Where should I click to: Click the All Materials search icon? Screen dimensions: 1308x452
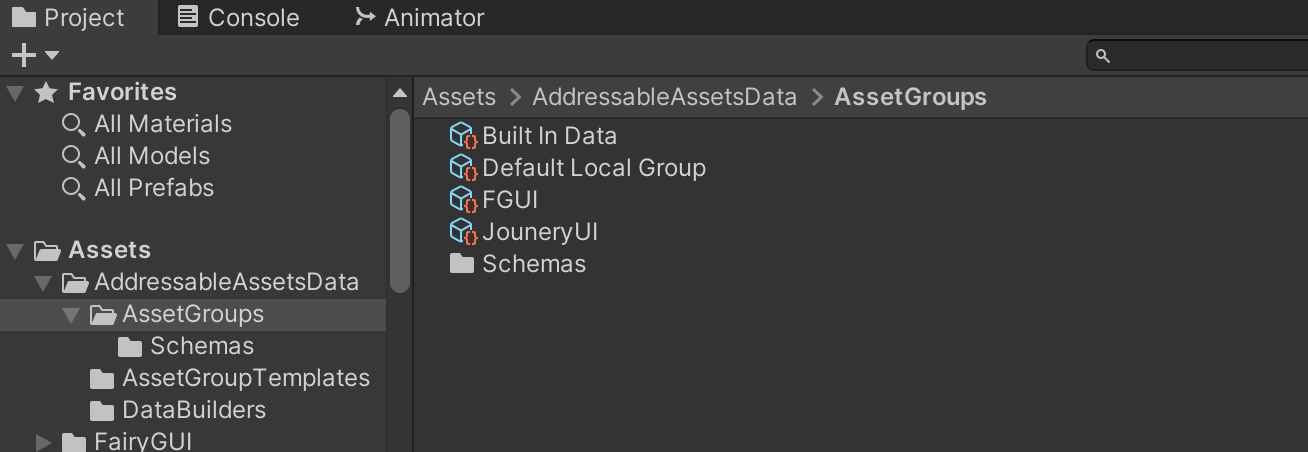[73, 125]
